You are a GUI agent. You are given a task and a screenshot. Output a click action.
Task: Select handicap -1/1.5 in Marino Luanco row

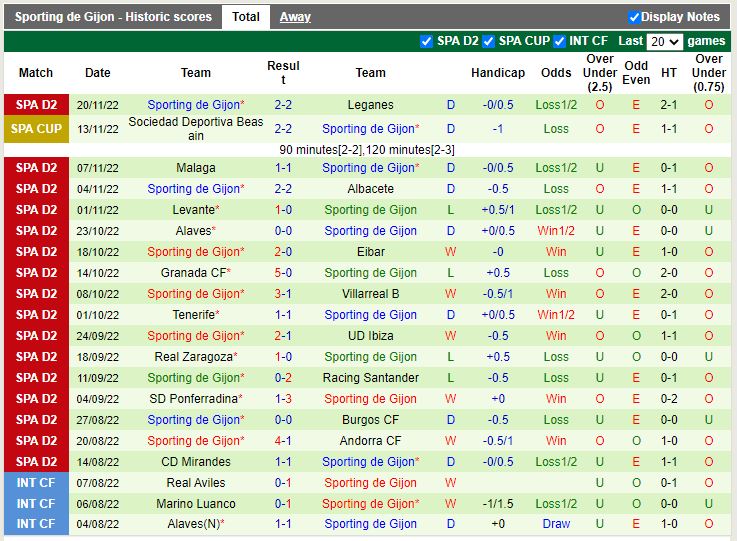pyautogui.click(x=498, y=504)
